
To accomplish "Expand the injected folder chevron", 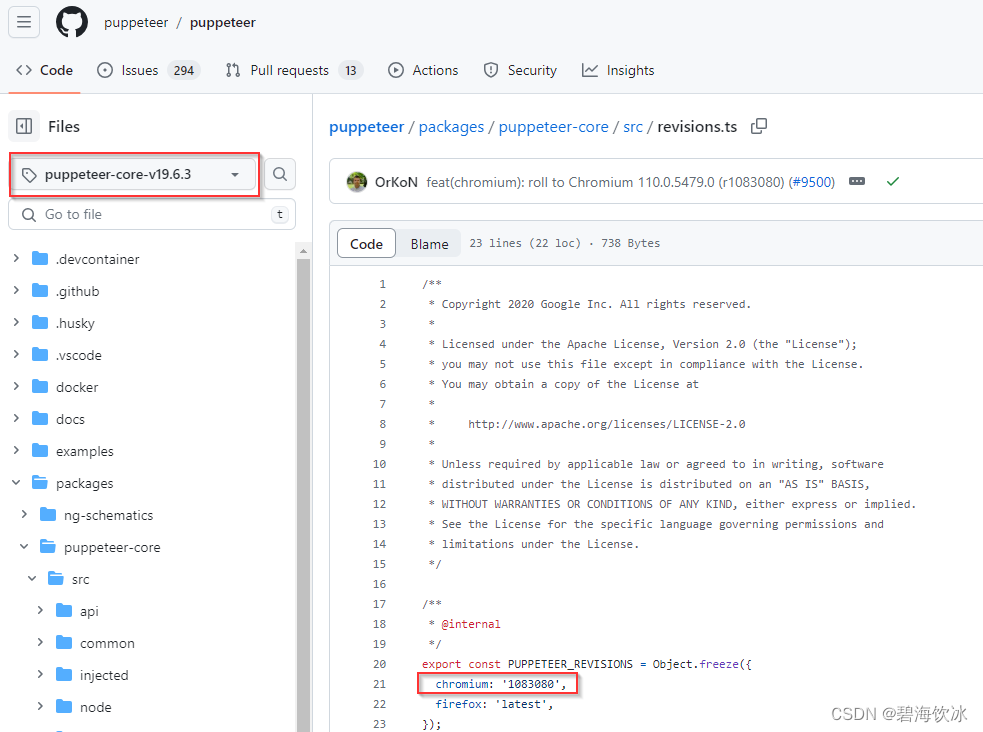I will pyautogui.click(x=40, y=674).
